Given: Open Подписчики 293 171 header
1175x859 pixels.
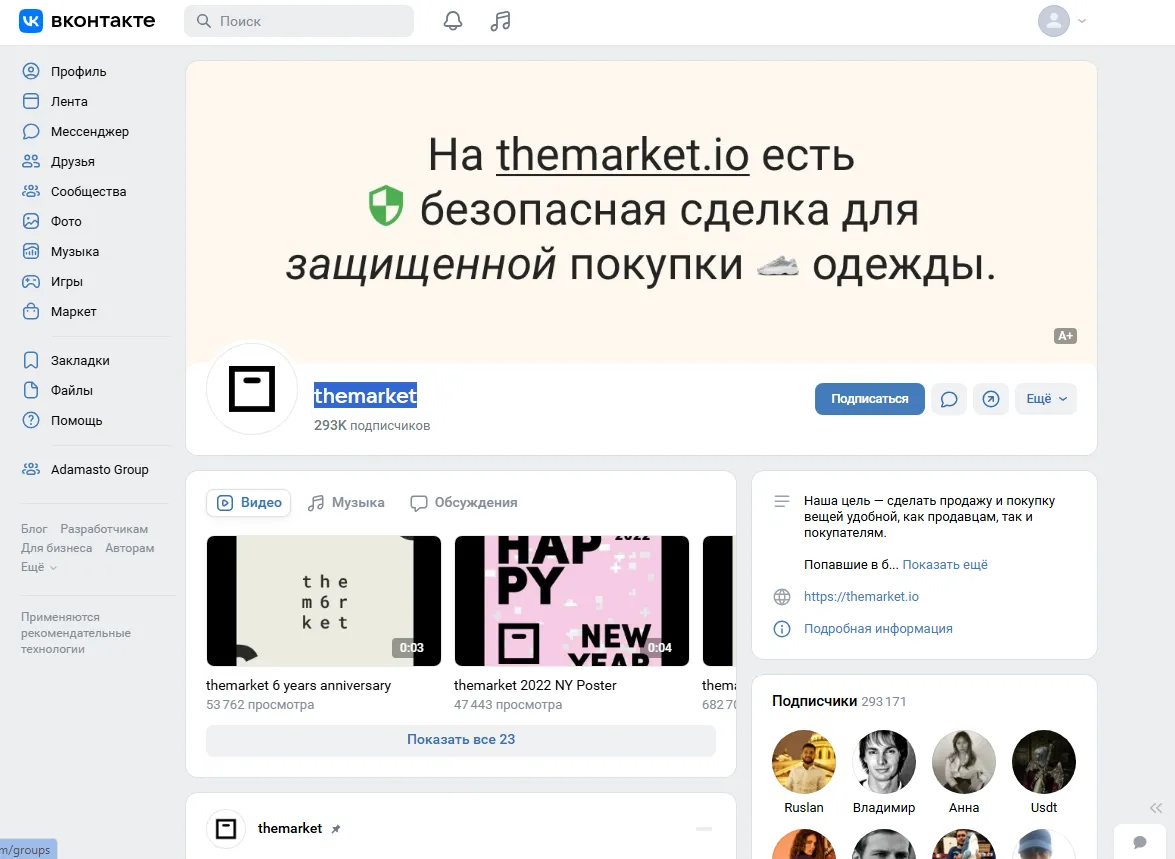Looking at the screenshot, I should pyautogui.click(x=839, y=701).
